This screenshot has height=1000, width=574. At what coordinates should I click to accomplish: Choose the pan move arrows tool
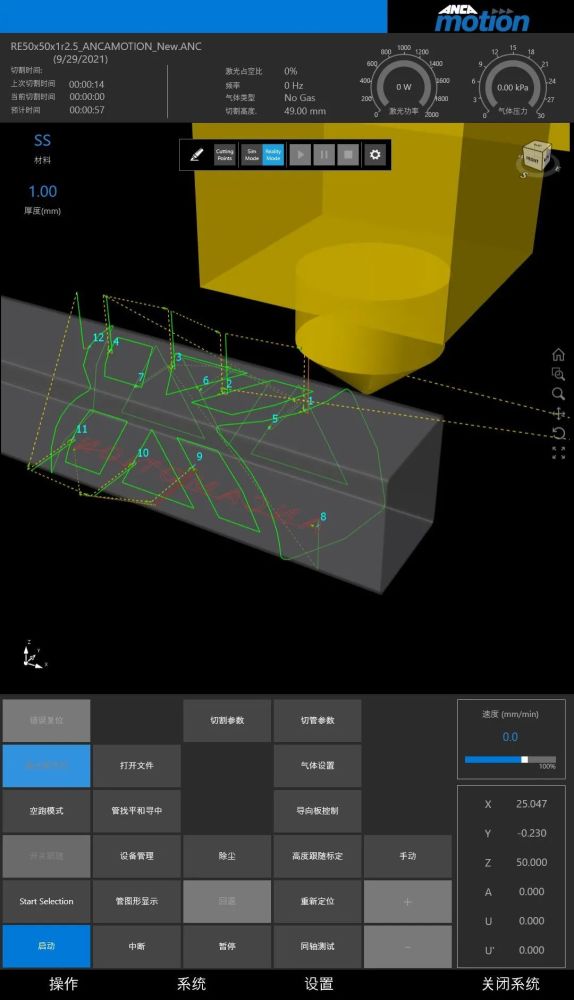click(x=558, y=413)
